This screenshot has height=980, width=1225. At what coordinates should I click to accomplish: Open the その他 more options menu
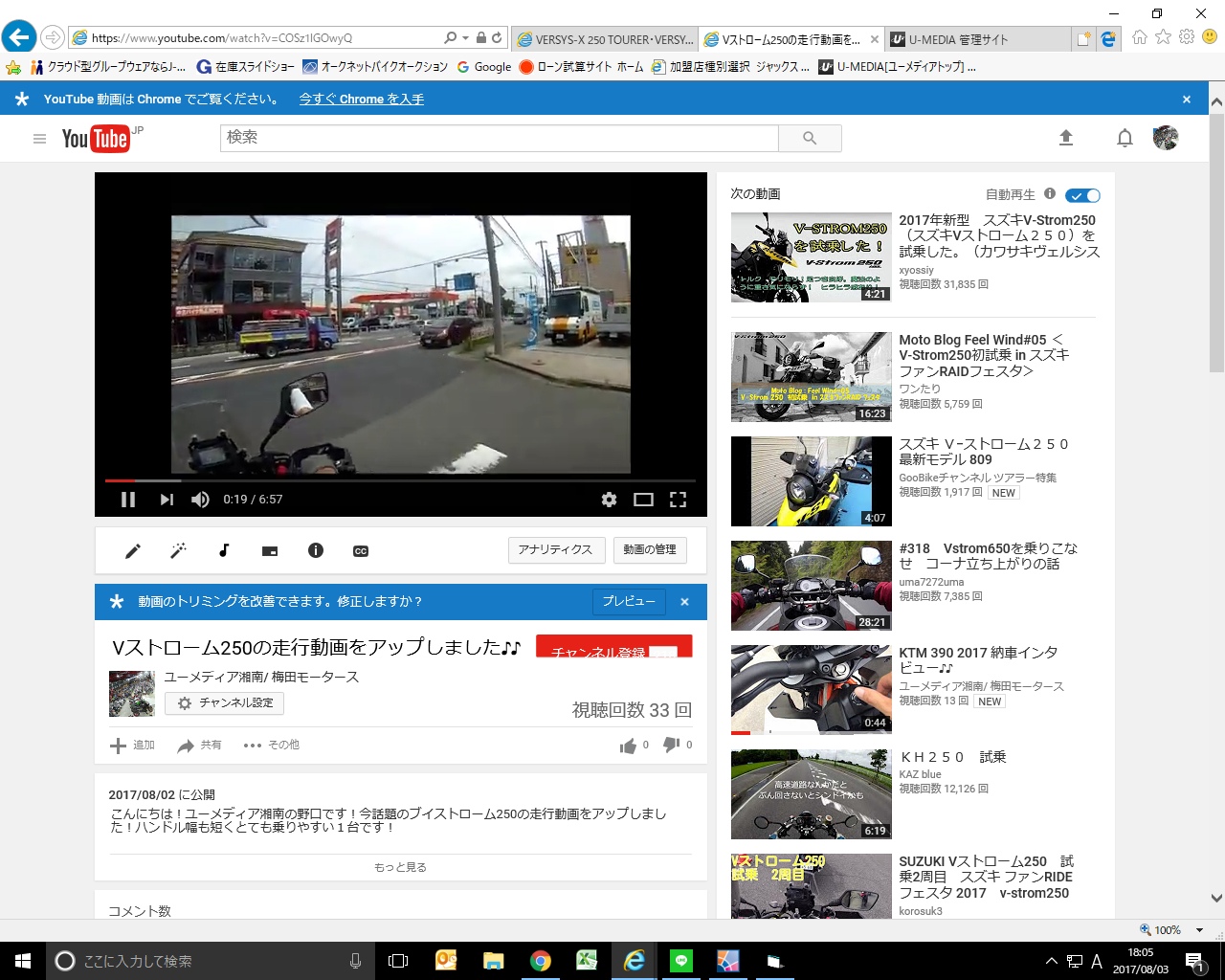(272, 746)
